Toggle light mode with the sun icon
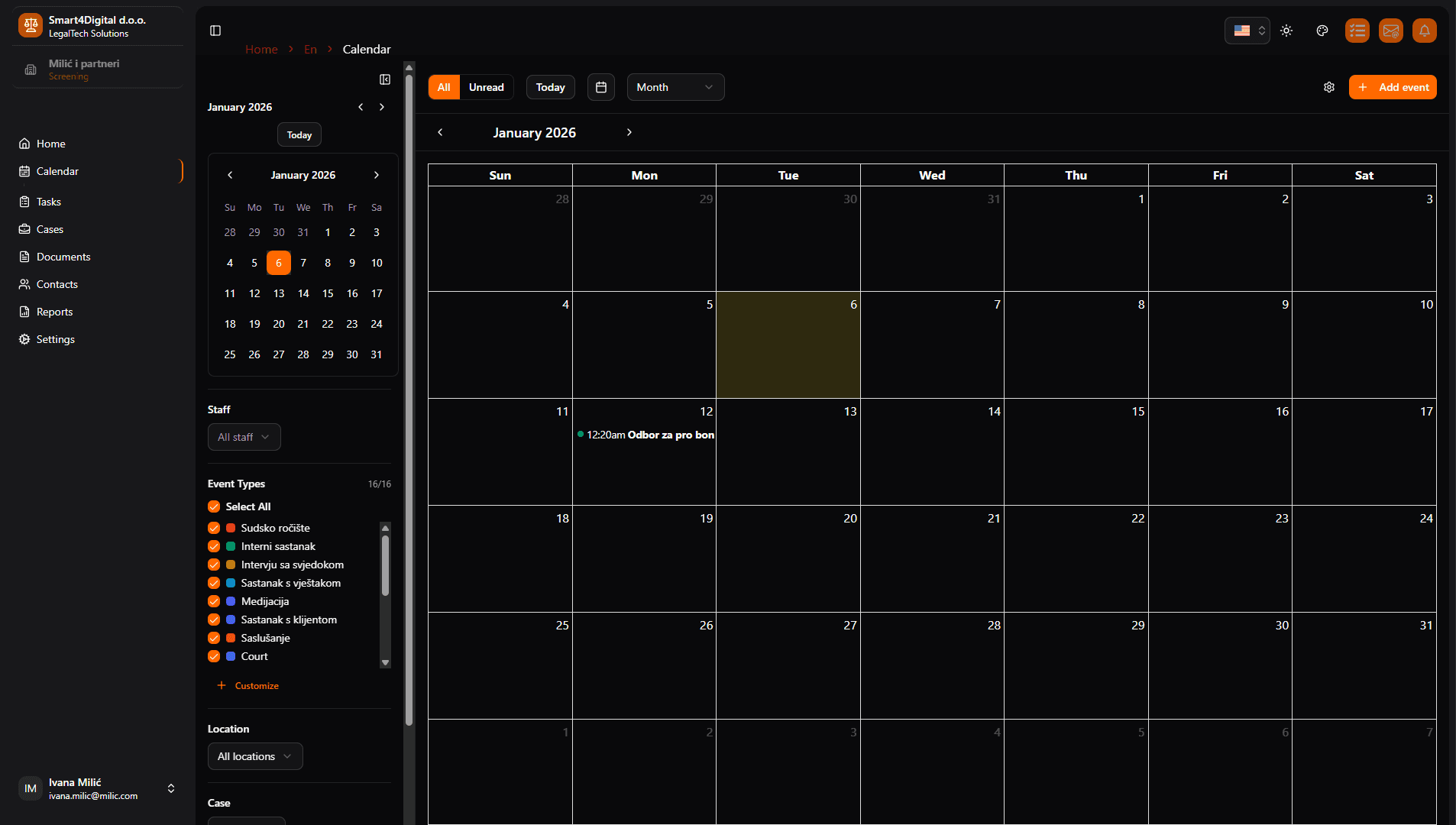The height and width of the screenshot is (825, 1456). click(x=1286, y=31)
